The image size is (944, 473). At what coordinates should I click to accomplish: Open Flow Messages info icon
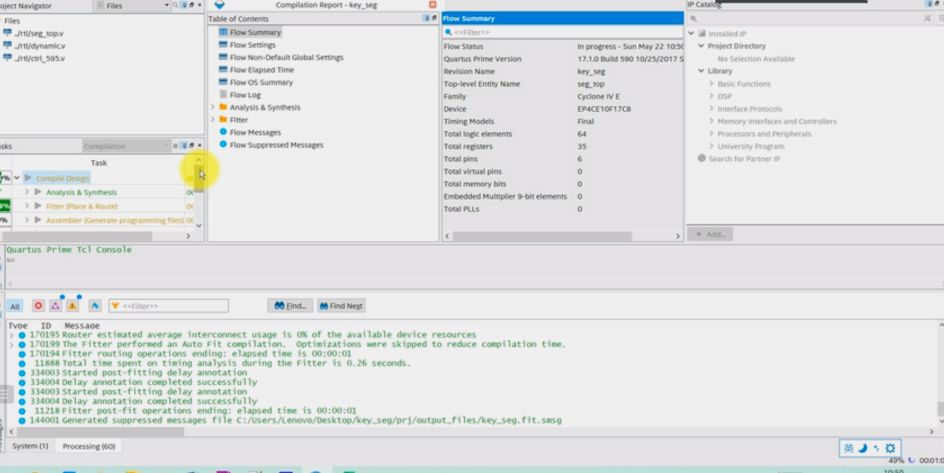223,132
